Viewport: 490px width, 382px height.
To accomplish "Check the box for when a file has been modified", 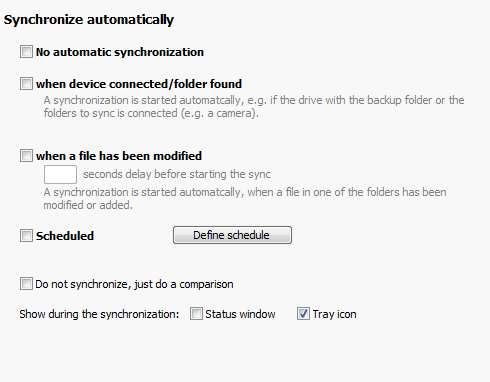I will click(x=26, y=155).
